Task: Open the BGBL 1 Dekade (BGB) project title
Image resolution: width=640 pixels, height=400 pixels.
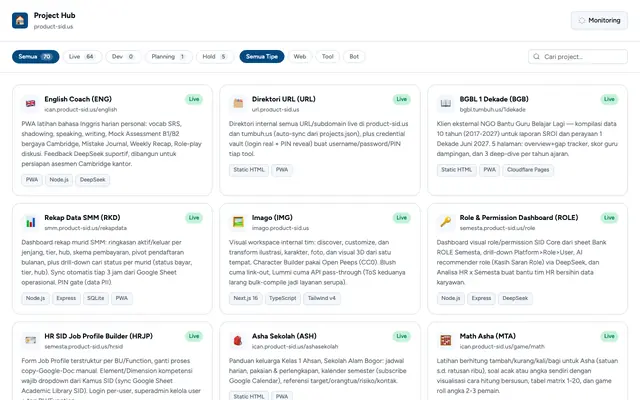Action: (494, 99)
